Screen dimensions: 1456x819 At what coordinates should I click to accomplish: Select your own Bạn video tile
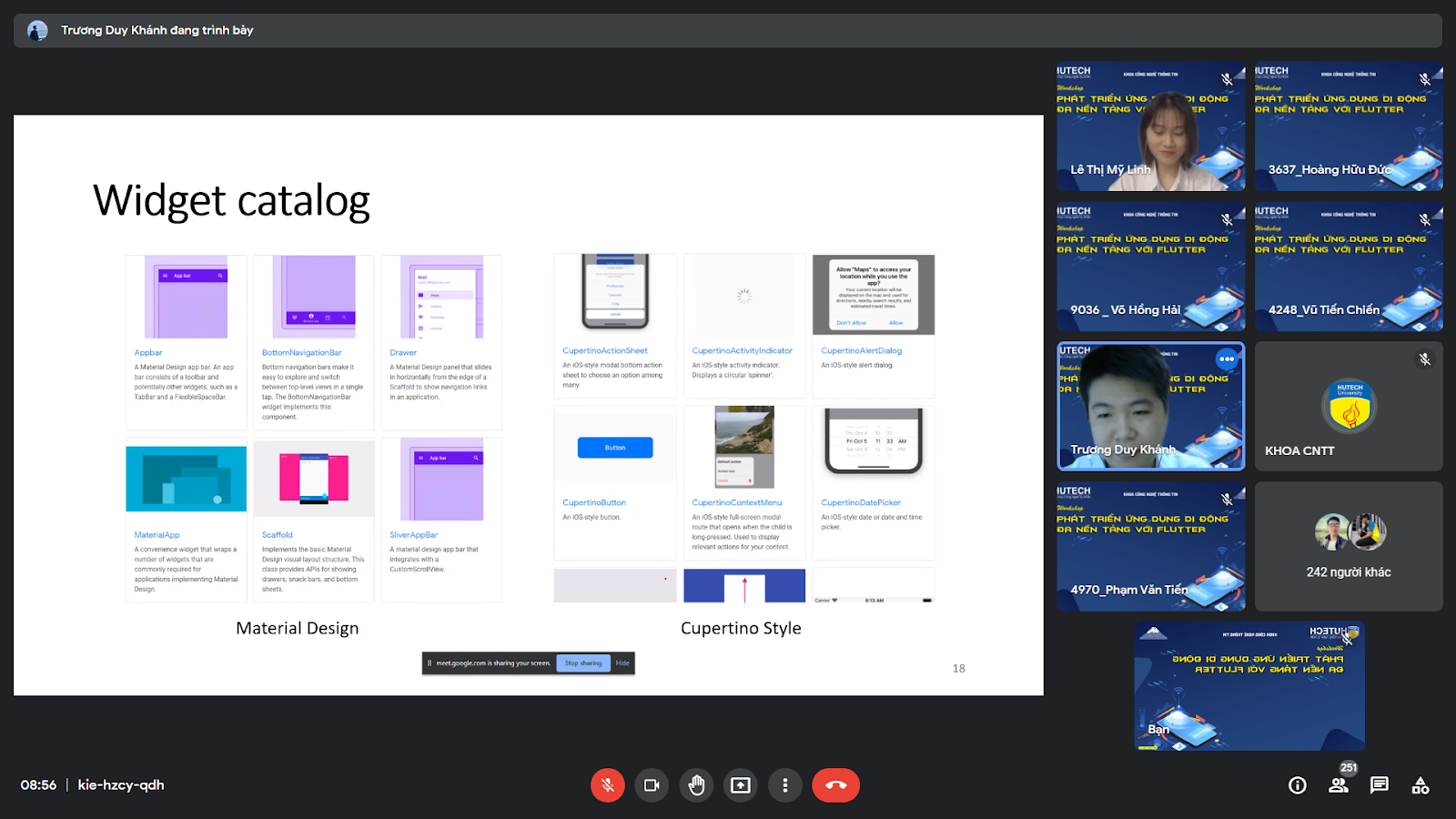tap(1249, 686)
